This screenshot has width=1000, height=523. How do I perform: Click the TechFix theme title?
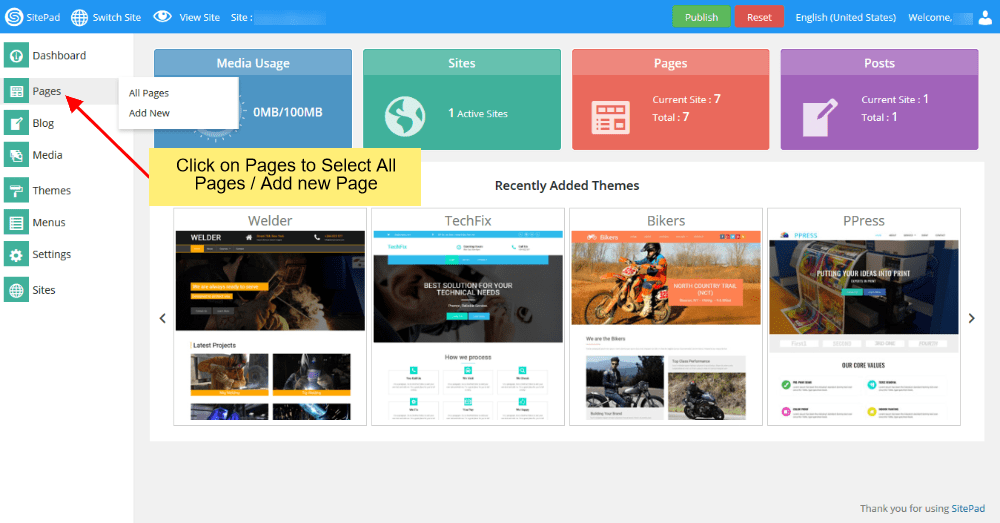pyautogui.click(x=468, y=221)
